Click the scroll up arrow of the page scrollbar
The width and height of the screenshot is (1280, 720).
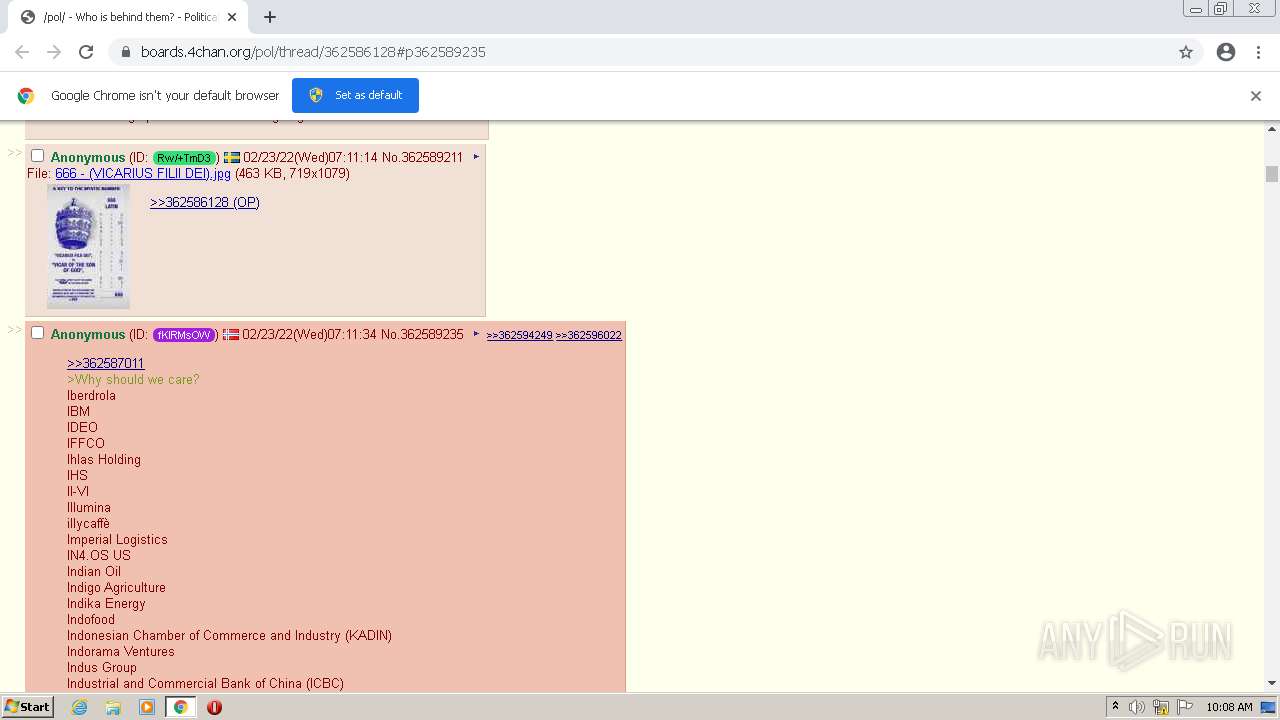tap(1272, 129)
